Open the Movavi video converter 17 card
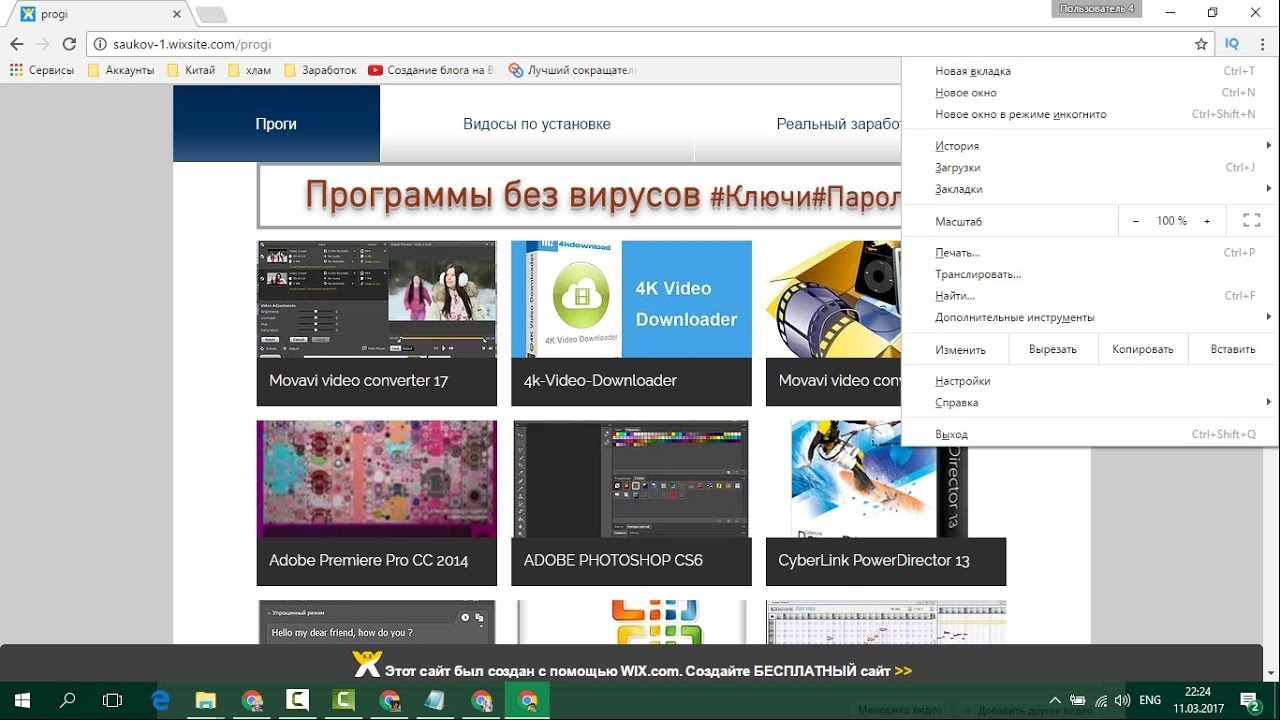This screenshot has width=1280, height=720. point(377,323)
